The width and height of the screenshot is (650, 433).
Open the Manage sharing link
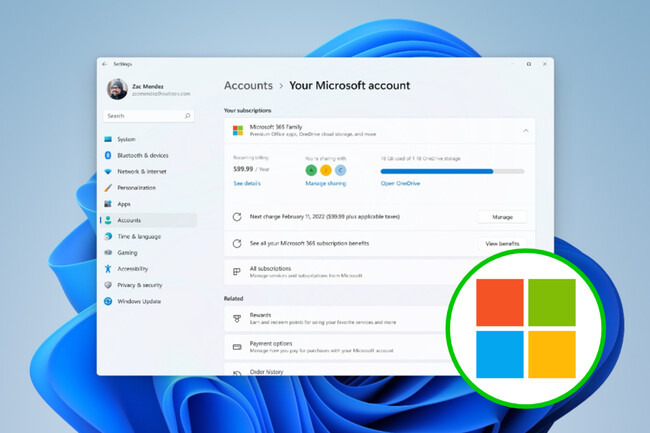point(325,184)
